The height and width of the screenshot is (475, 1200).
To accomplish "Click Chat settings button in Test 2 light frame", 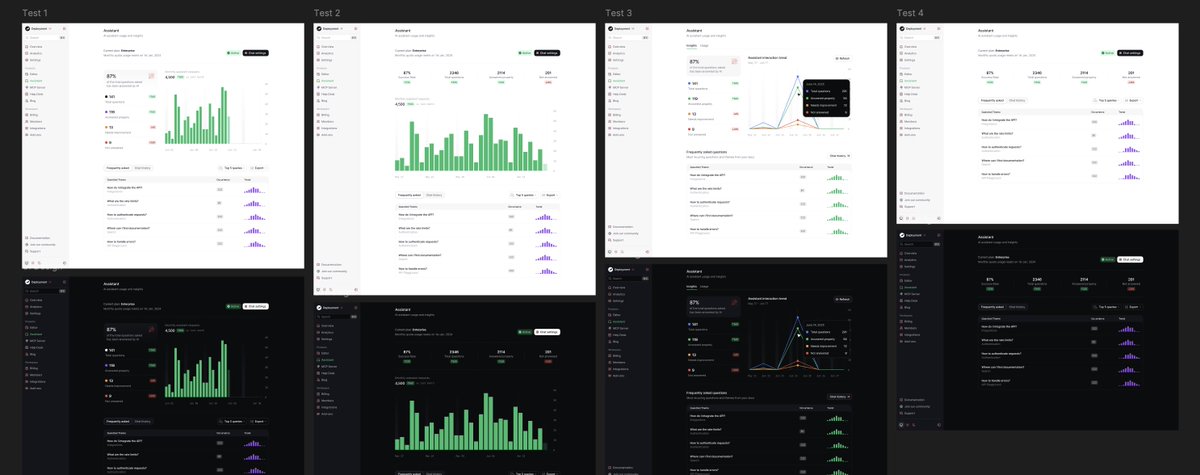I will 547,53.
